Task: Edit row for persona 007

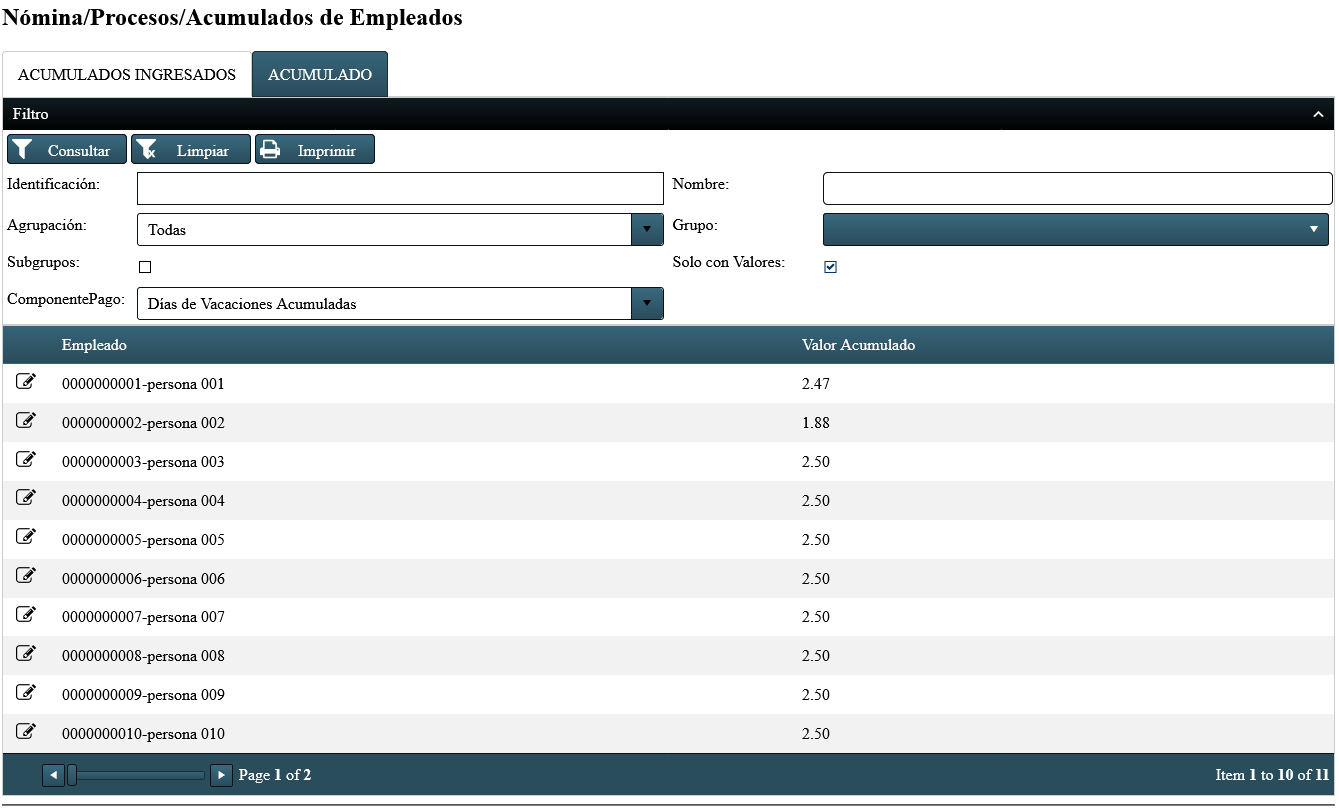Action: pos(26,615)
